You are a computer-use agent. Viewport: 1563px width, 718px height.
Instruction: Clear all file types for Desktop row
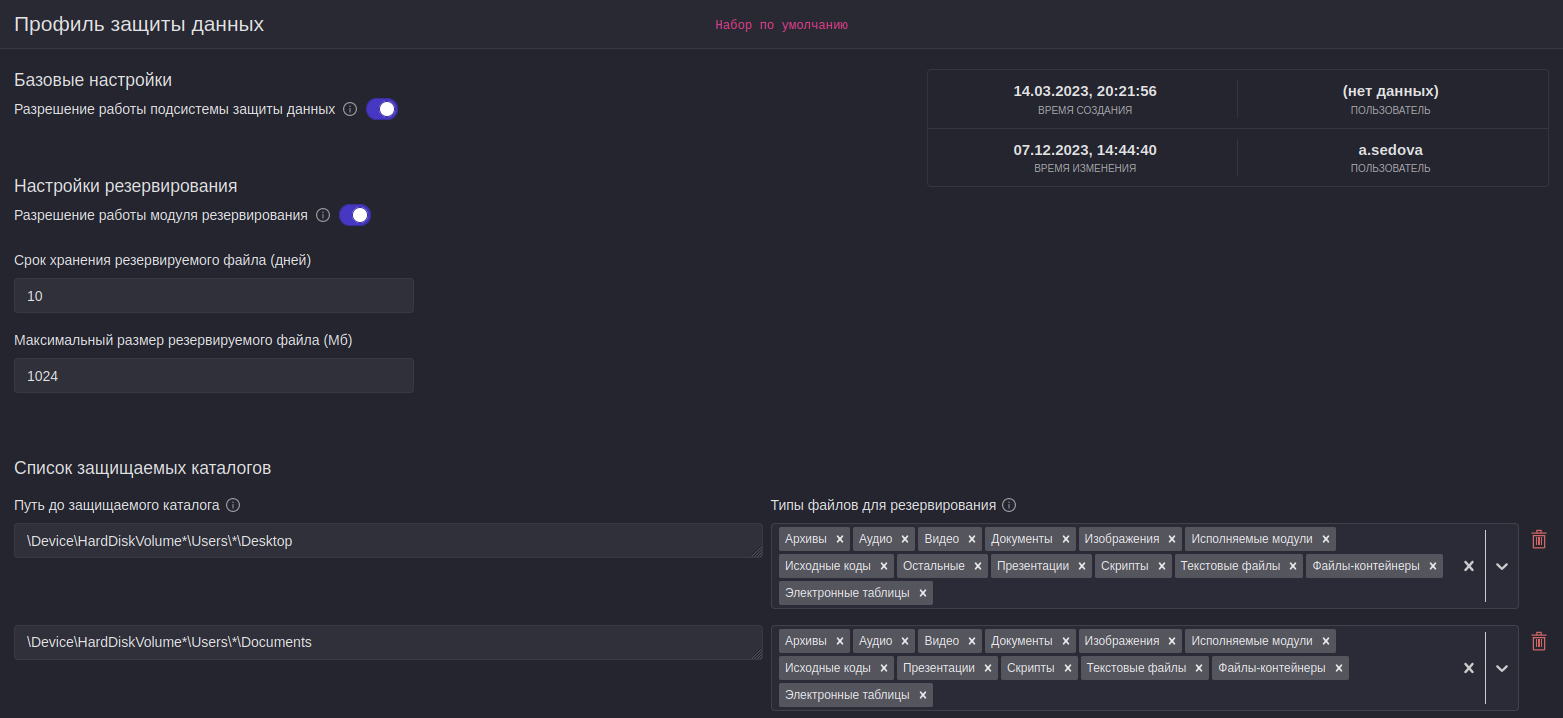[1469, 566]
